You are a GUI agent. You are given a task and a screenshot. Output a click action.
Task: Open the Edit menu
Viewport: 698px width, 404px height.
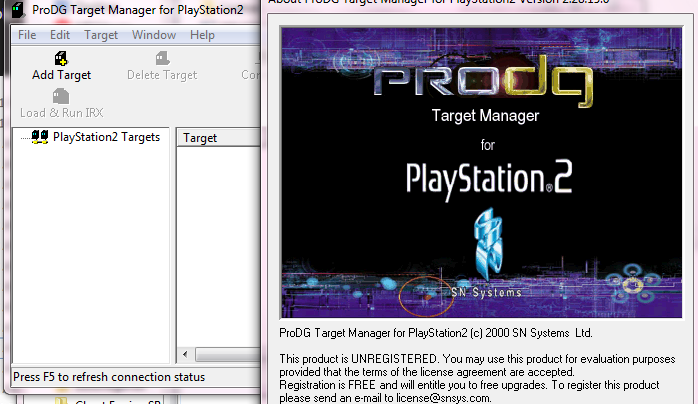[60, 35]
